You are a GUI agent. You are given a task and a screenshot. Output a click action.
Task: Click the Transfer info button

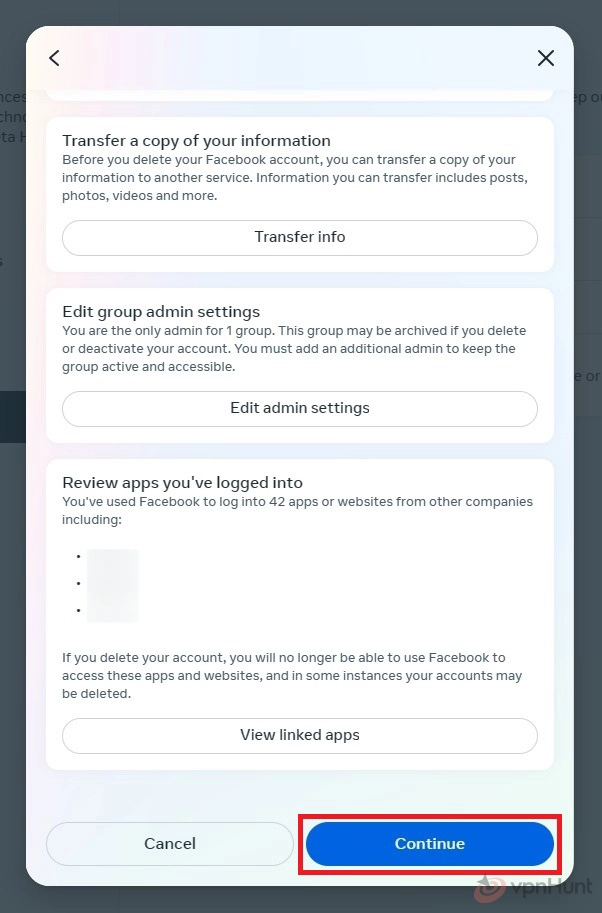pos(300,238)
